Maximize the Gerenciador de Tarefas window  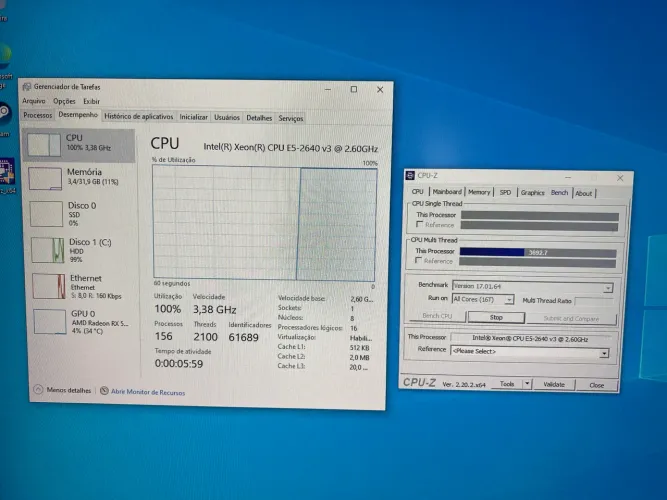click(354, 89)
